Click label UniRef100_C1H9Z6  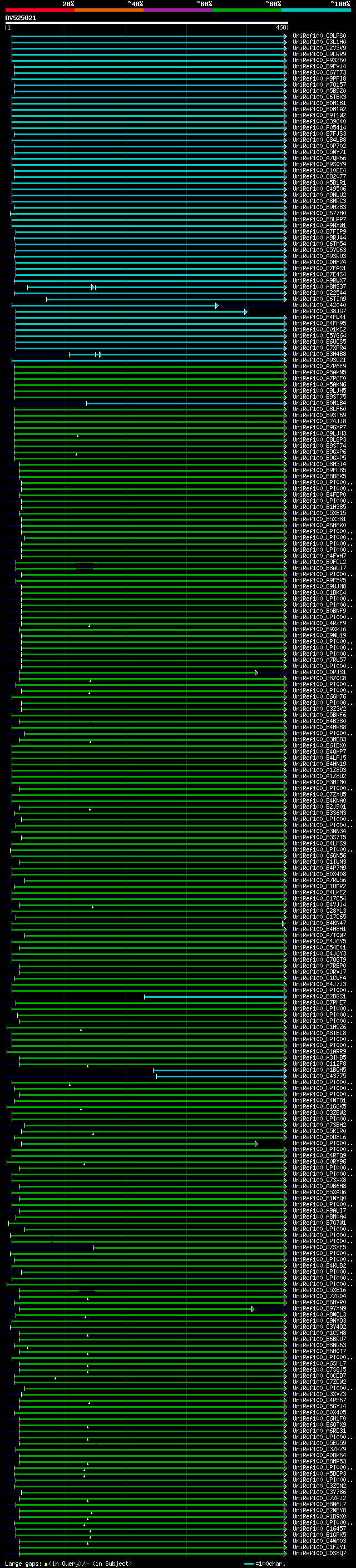coord(319,1027)
